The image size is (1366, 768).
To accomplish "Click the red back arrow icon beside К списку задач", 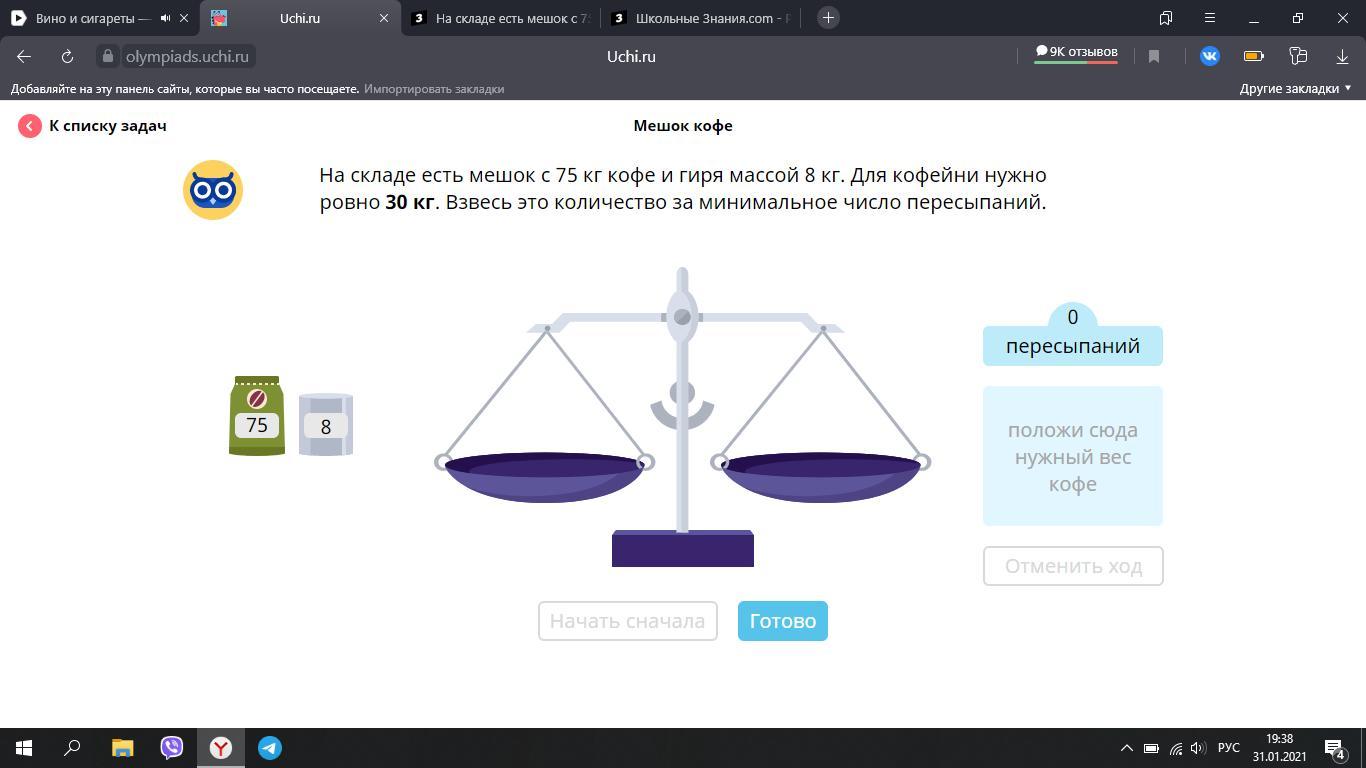I will tap(29, 125).
